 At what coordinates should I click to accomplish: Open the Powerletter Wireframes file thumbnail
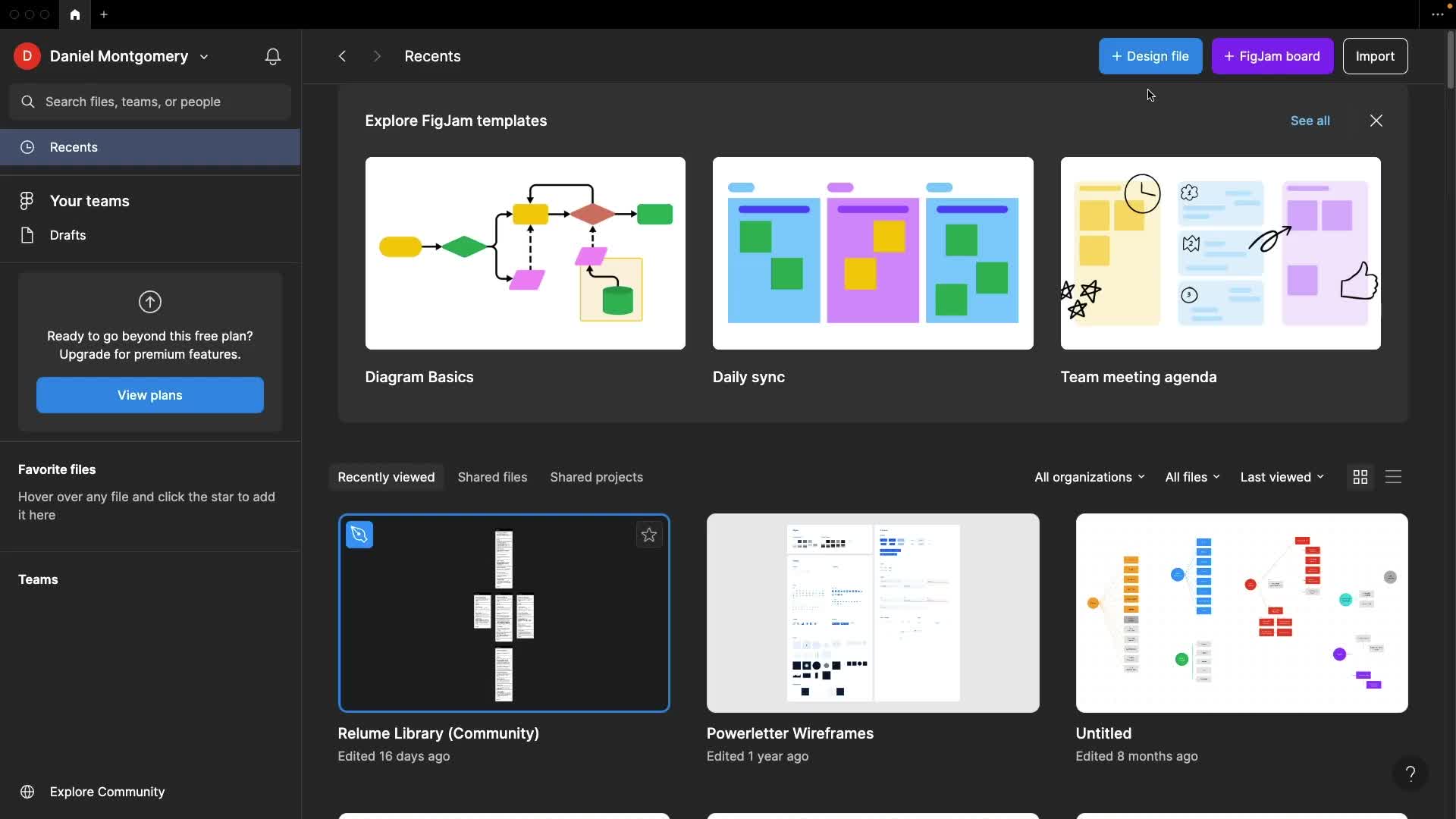873,613
